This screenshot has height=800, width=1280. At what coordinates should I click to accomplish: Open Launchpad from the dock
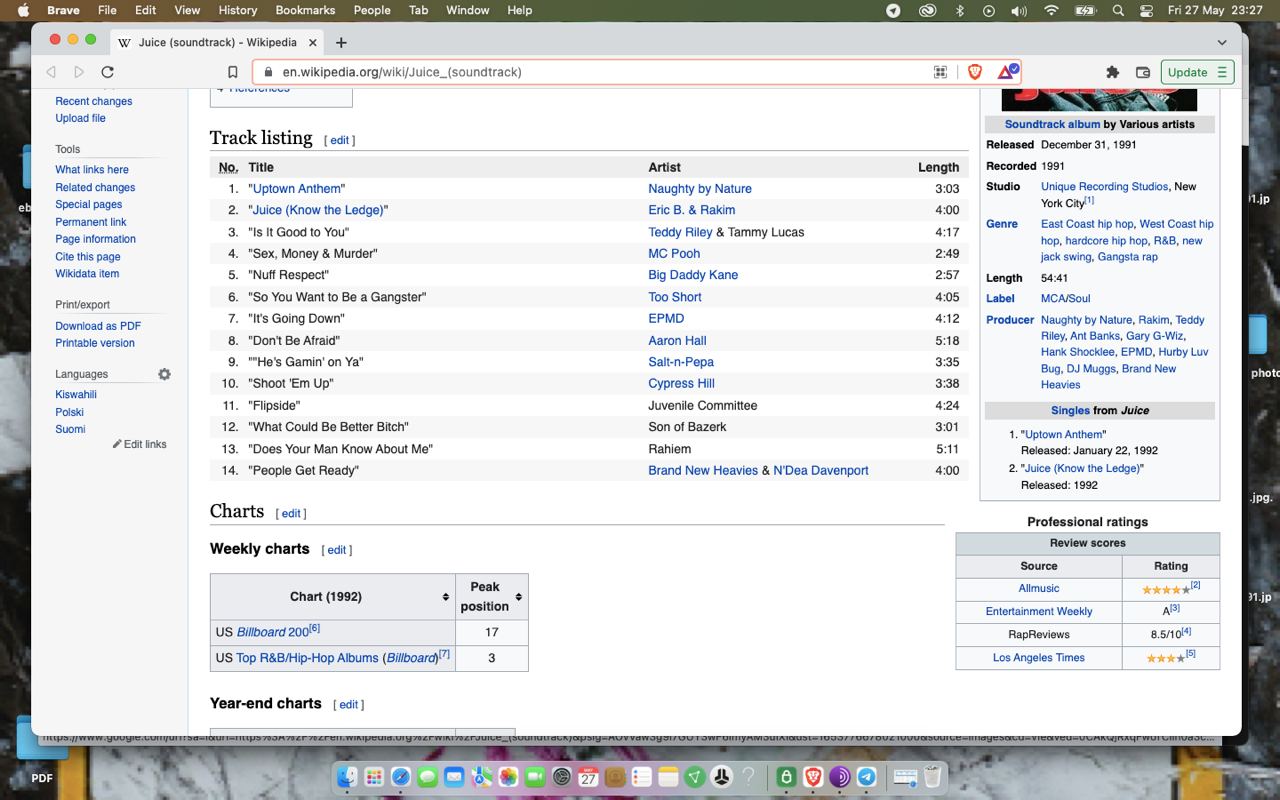(x=374, y=777)
